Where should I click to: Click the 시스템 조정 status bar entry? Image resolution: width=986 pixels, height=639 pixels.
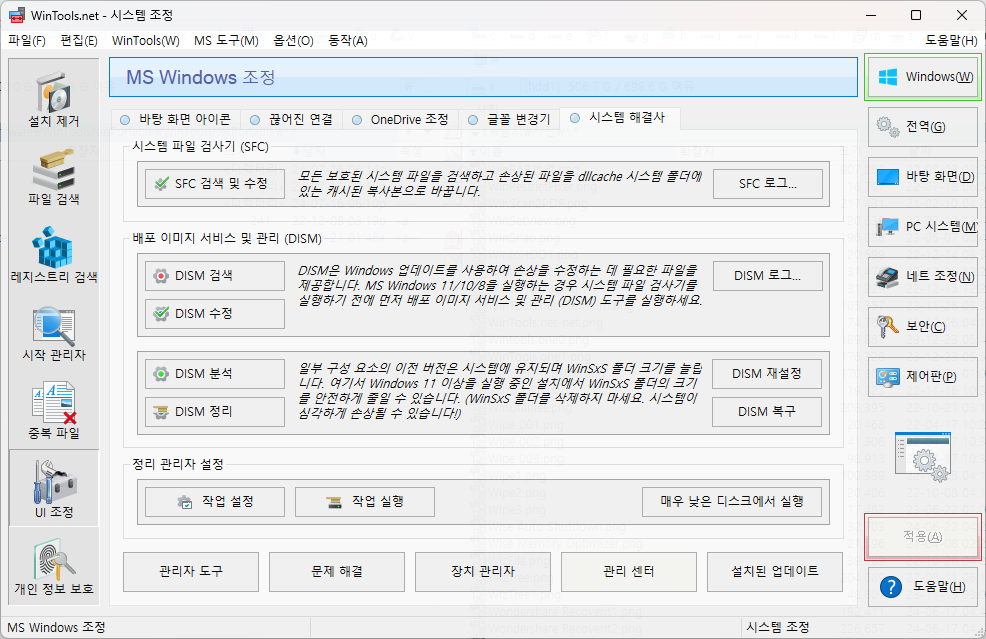tap(778, 628)
